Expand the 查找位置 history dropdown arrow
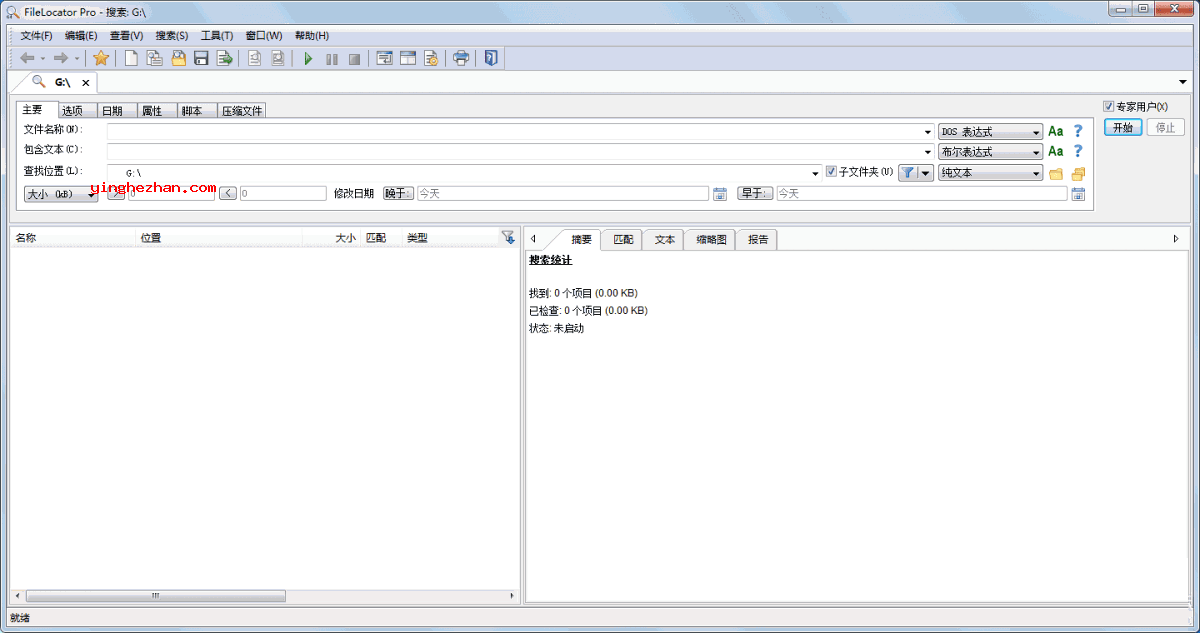 815,173
